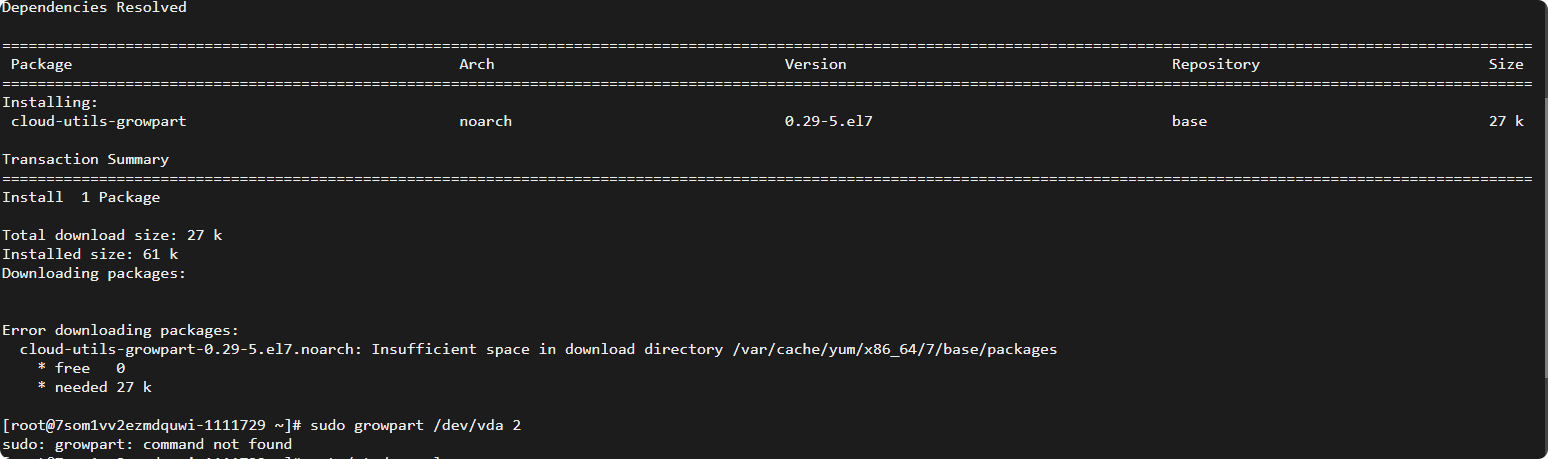Viewport: 1548px width, 459px height.
Task: Click the 'Error downloading packages:' line
Action: [120, 330]
